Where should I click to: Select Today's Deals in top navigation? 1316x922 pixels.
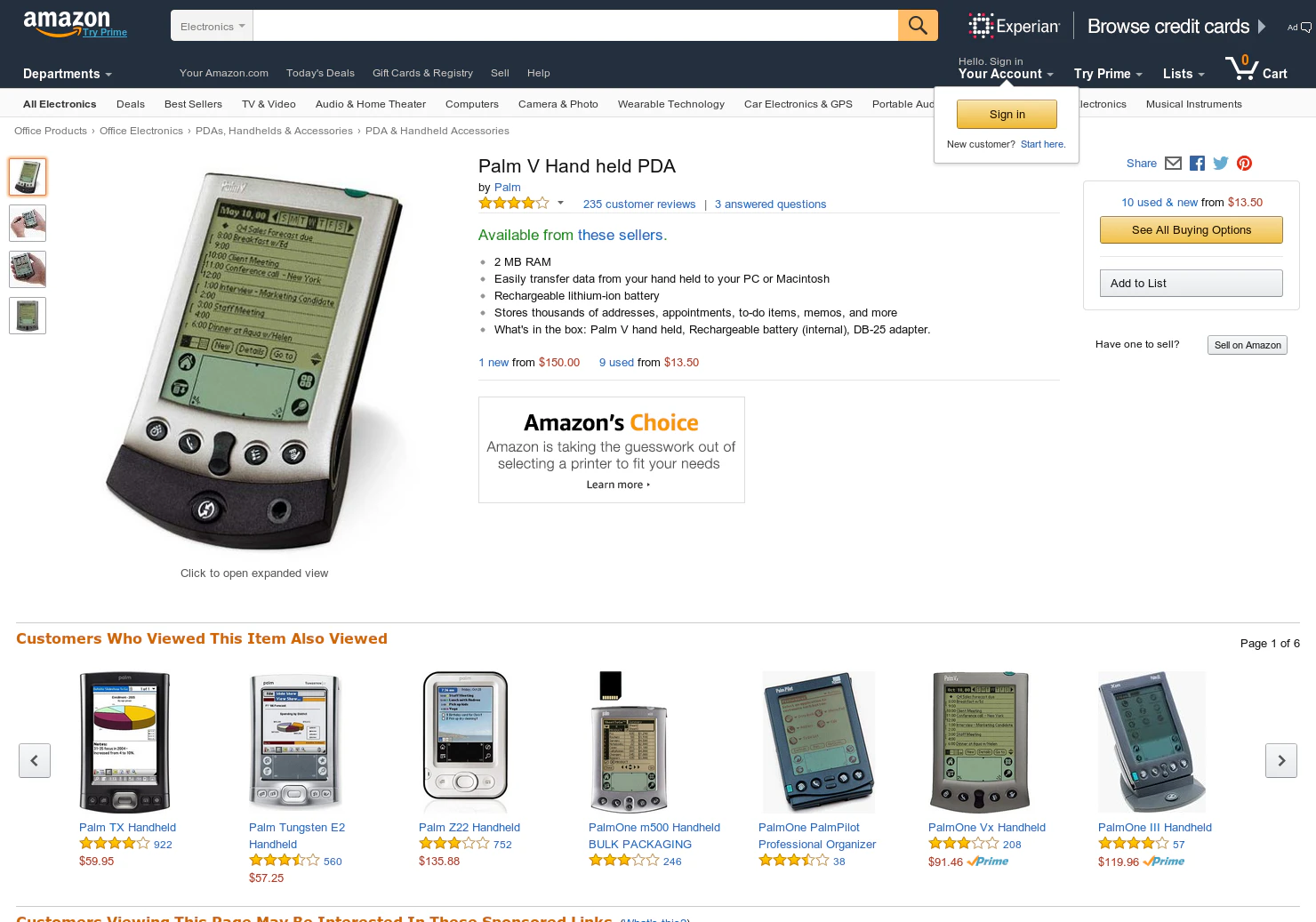[x=320, y=73]
